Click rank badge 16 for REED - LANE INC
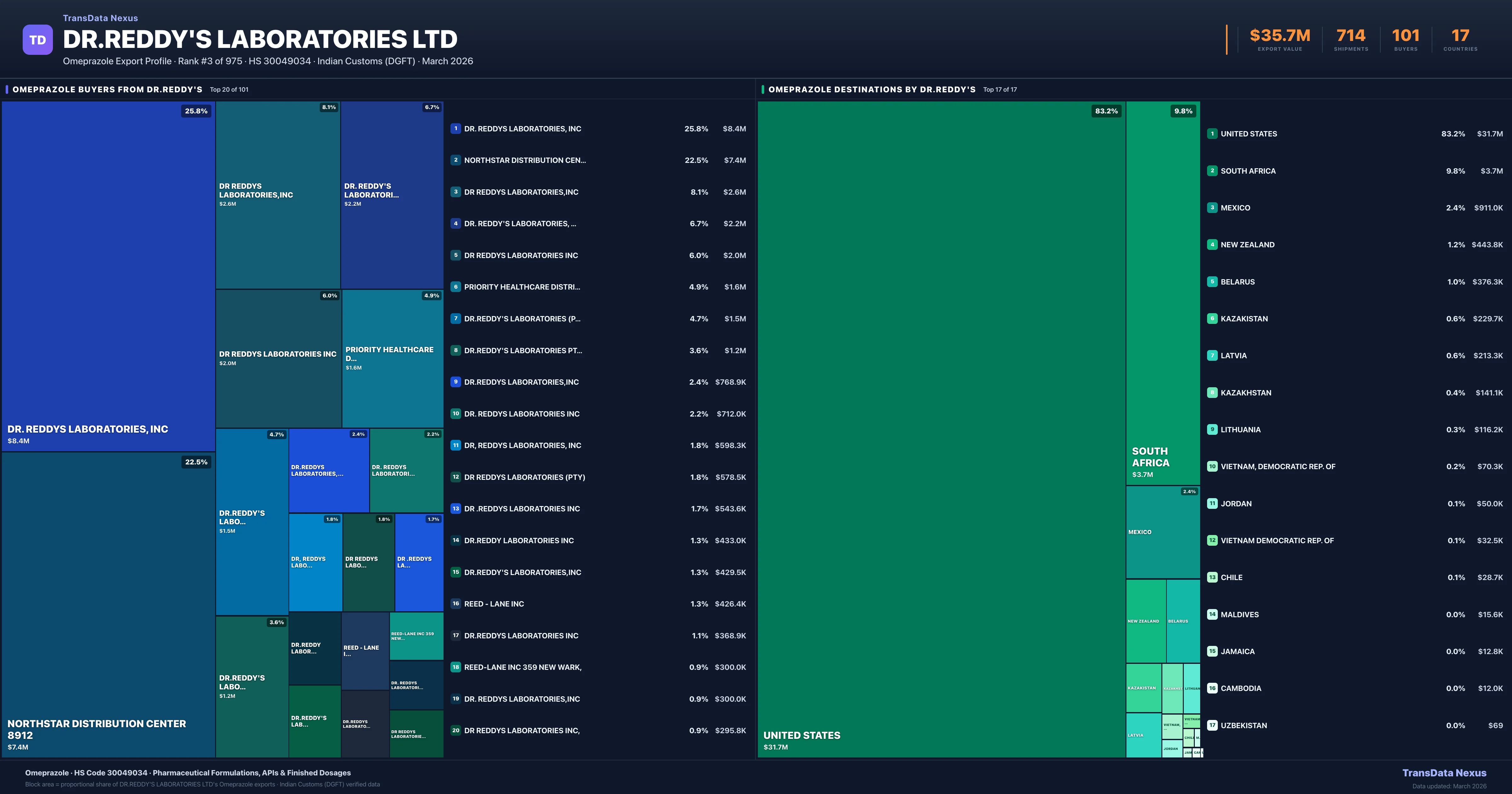Viewport: 1512px width, 794px height. (x=455, y=604)
